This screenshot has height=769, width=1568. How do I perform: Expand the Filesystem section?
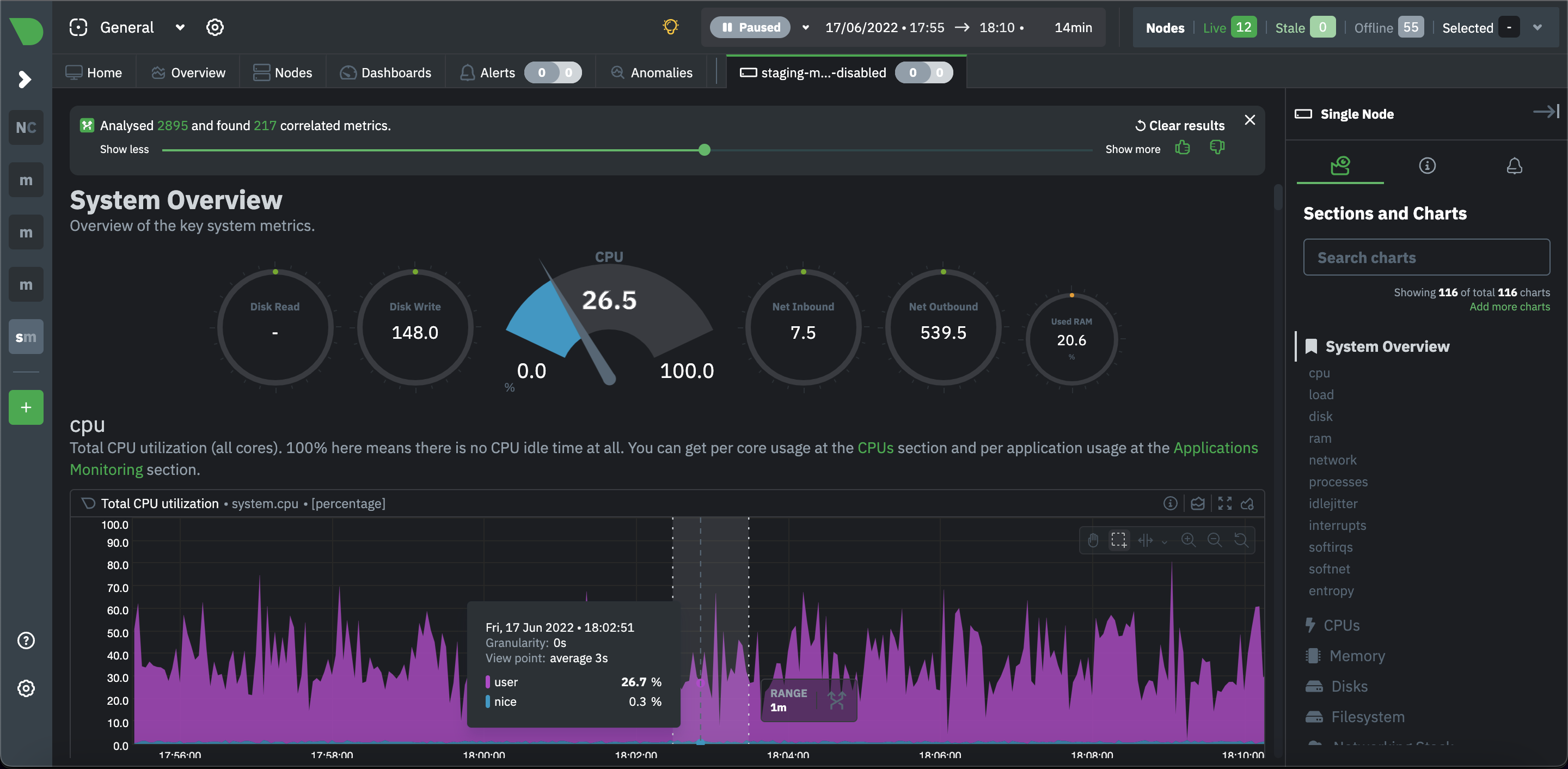coord(1355,717)
